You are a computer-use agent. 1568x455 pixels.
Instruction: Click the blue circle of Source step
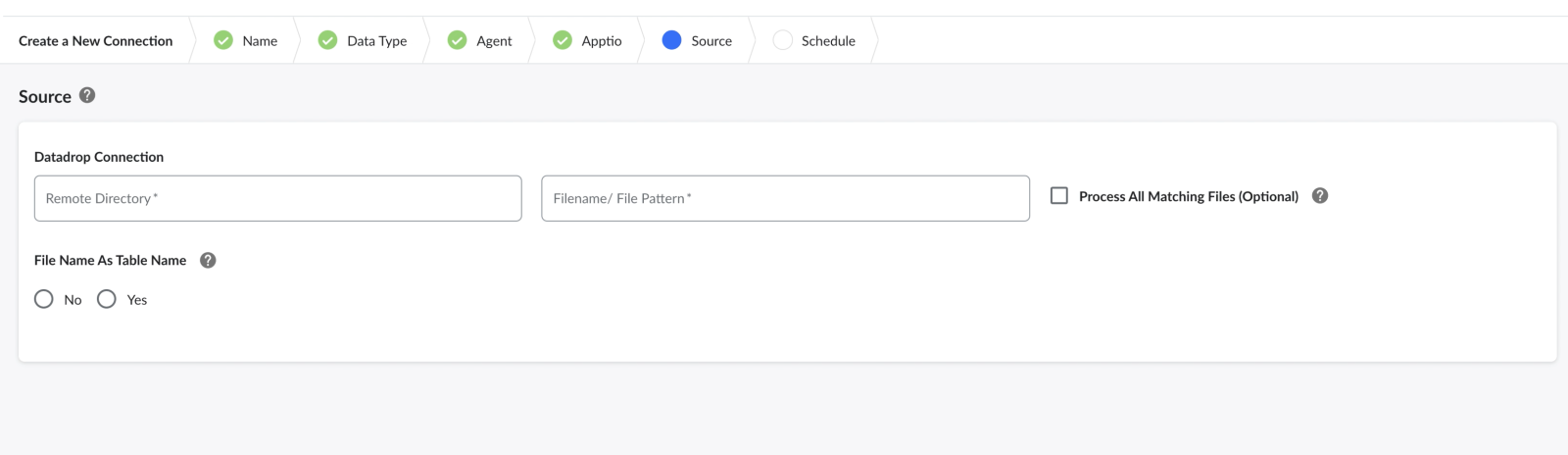[671, 40]
